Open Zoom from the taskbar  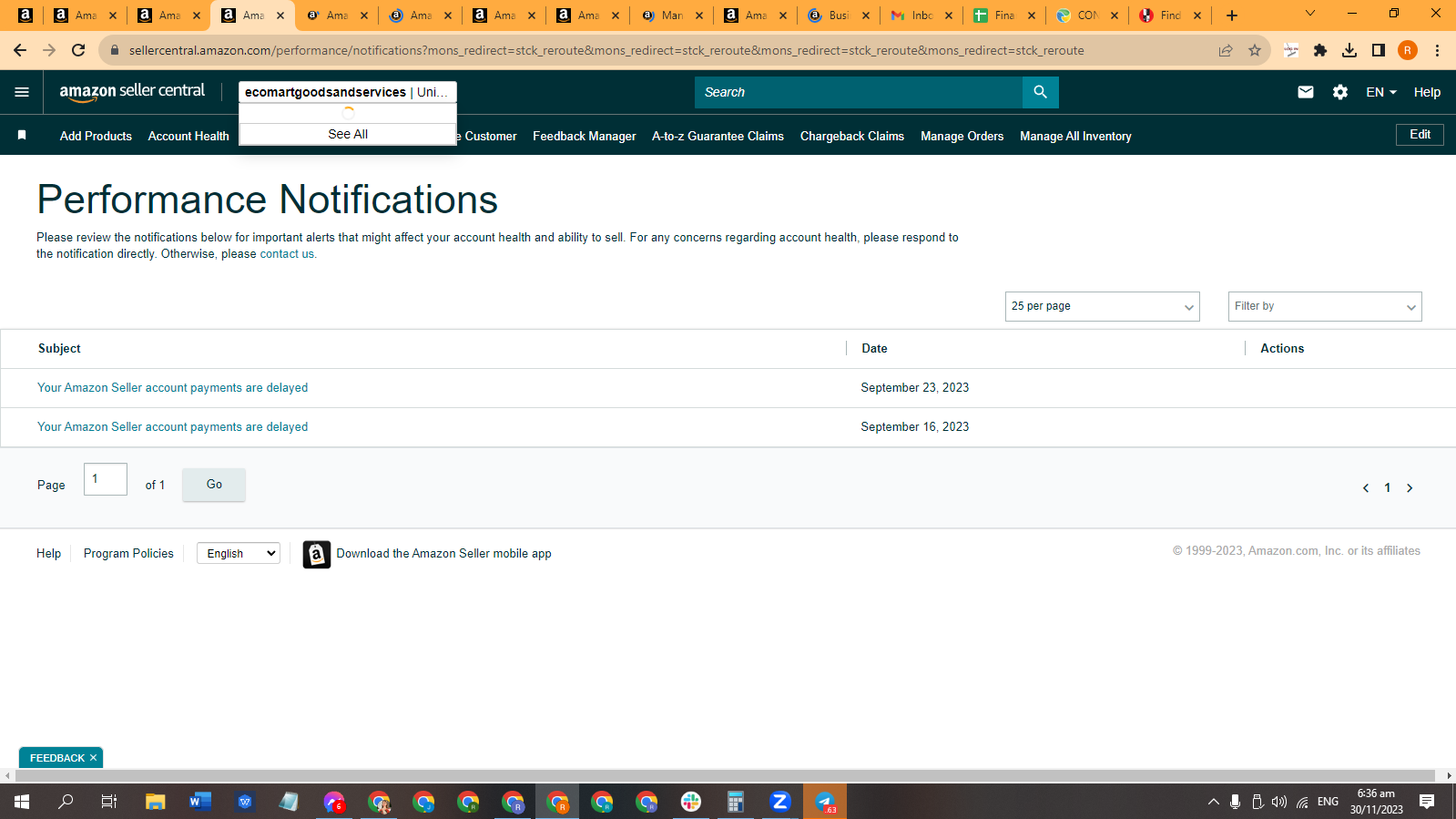click(x=780, y=802)
